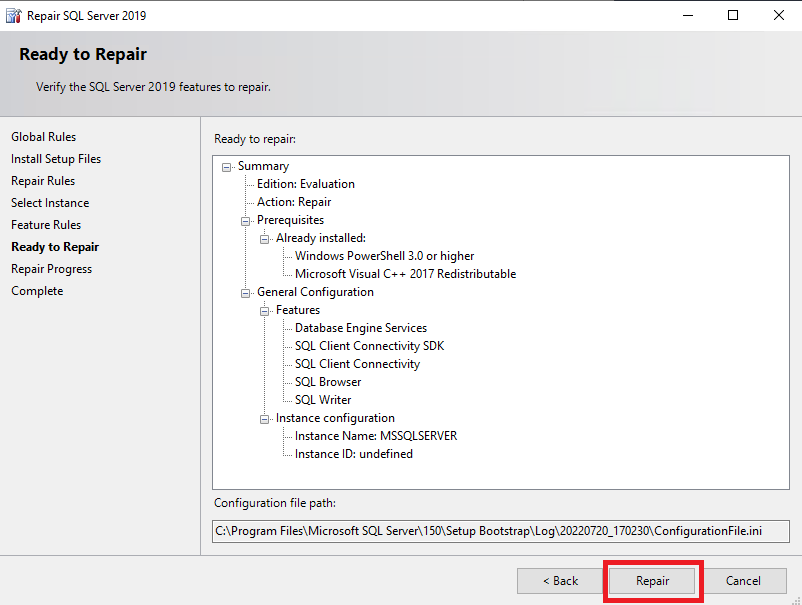The height and width of the screenshot is (605, 802).
Task: Select the Select Instance step
Action: coord(50,203)
